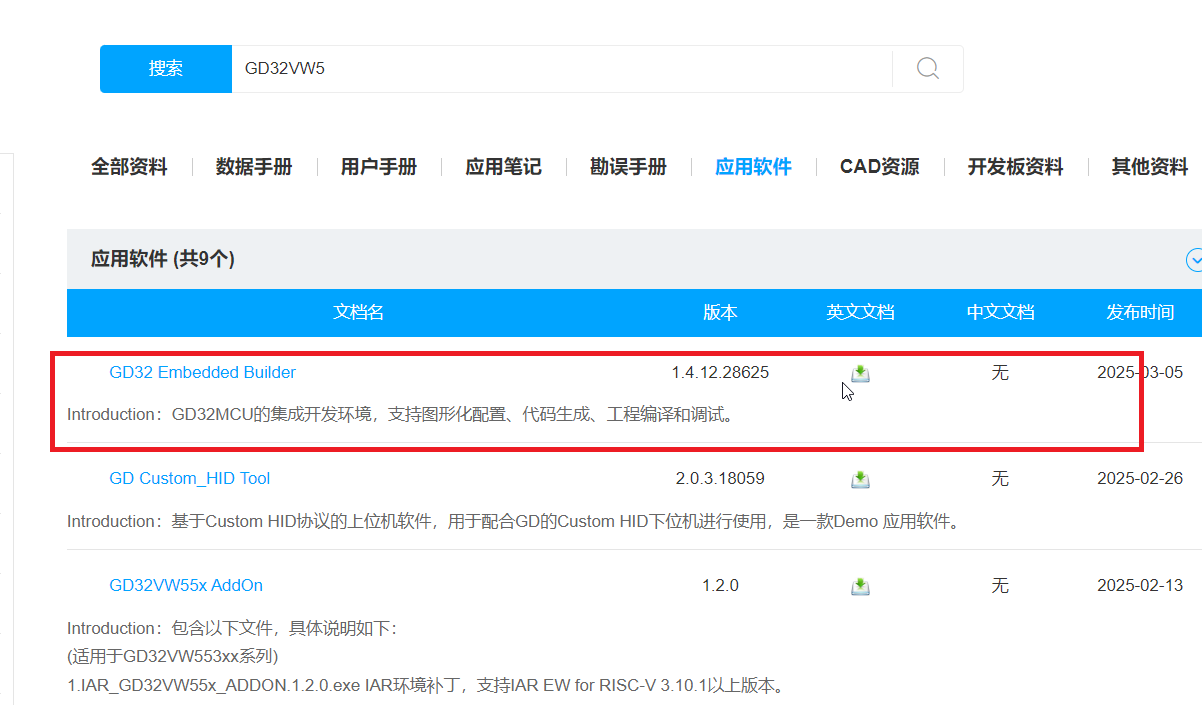Show the 勘误手册 tab
Image resolution: width=1202 pixels, height=705 pixels.
point(628,167)
